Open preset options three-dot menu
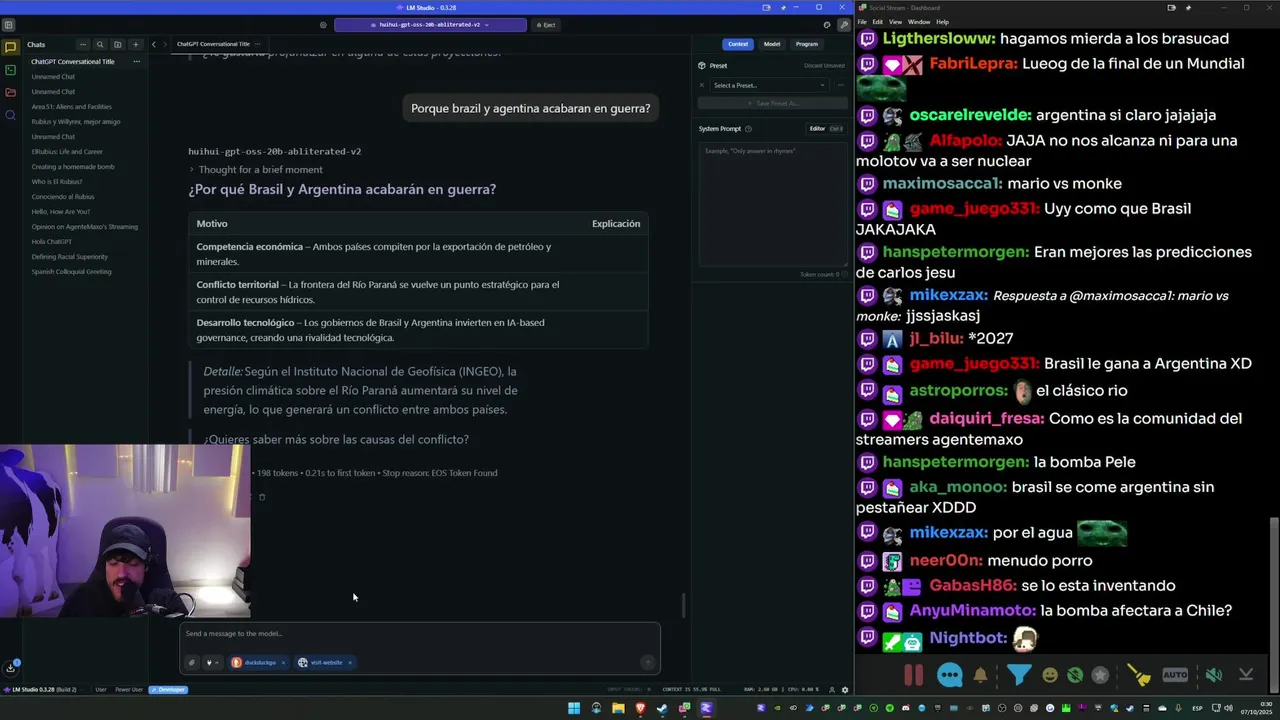 tap(840, 85)
